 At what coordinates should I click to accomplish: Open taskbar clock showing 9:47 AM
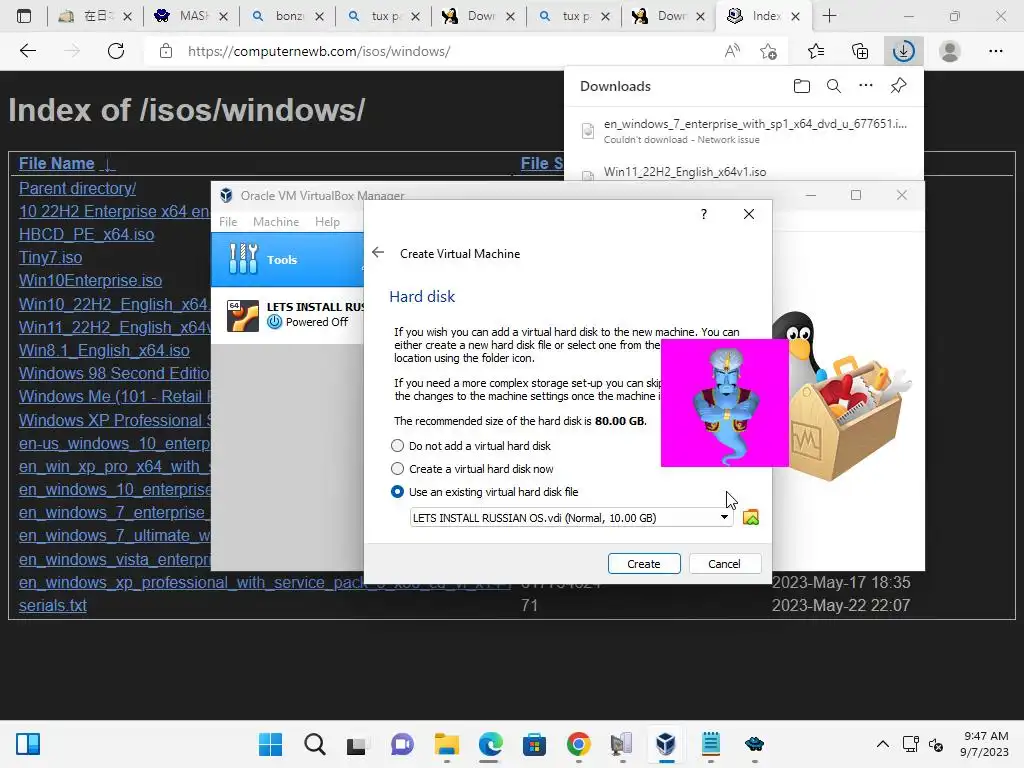click(985, 744)
